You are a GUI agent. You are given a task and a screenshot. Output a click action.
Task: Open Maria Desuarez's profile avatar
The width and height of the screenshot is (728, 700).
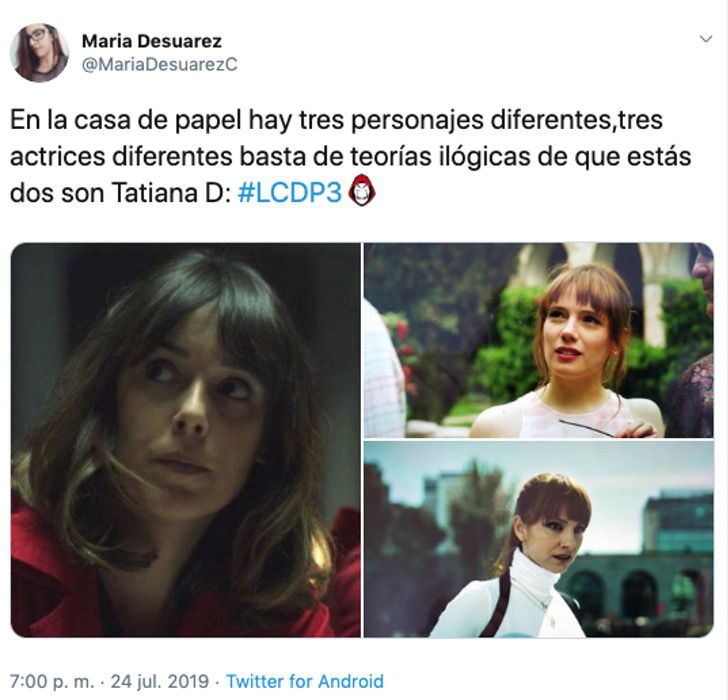pyautogui.click(x=39, y=52)
